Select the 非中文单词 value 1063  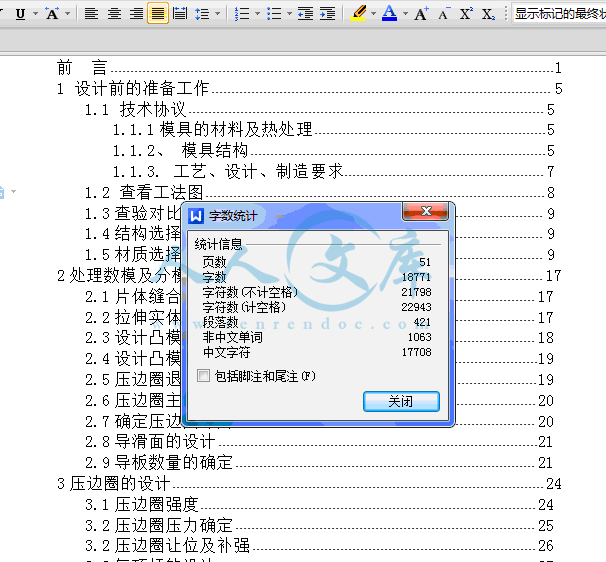click(419, 337)
